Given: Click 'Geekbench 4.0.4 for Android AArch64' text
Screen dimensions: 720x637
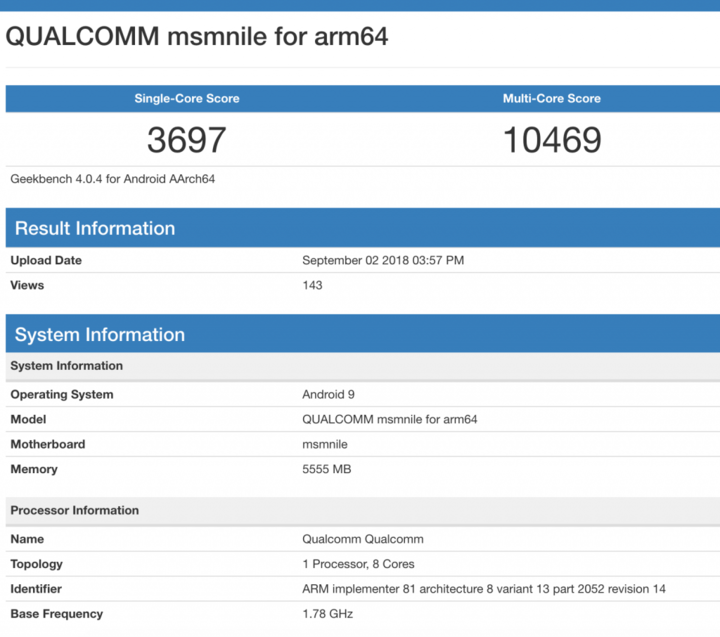Looking at the screenshot, I should (112, 179).
